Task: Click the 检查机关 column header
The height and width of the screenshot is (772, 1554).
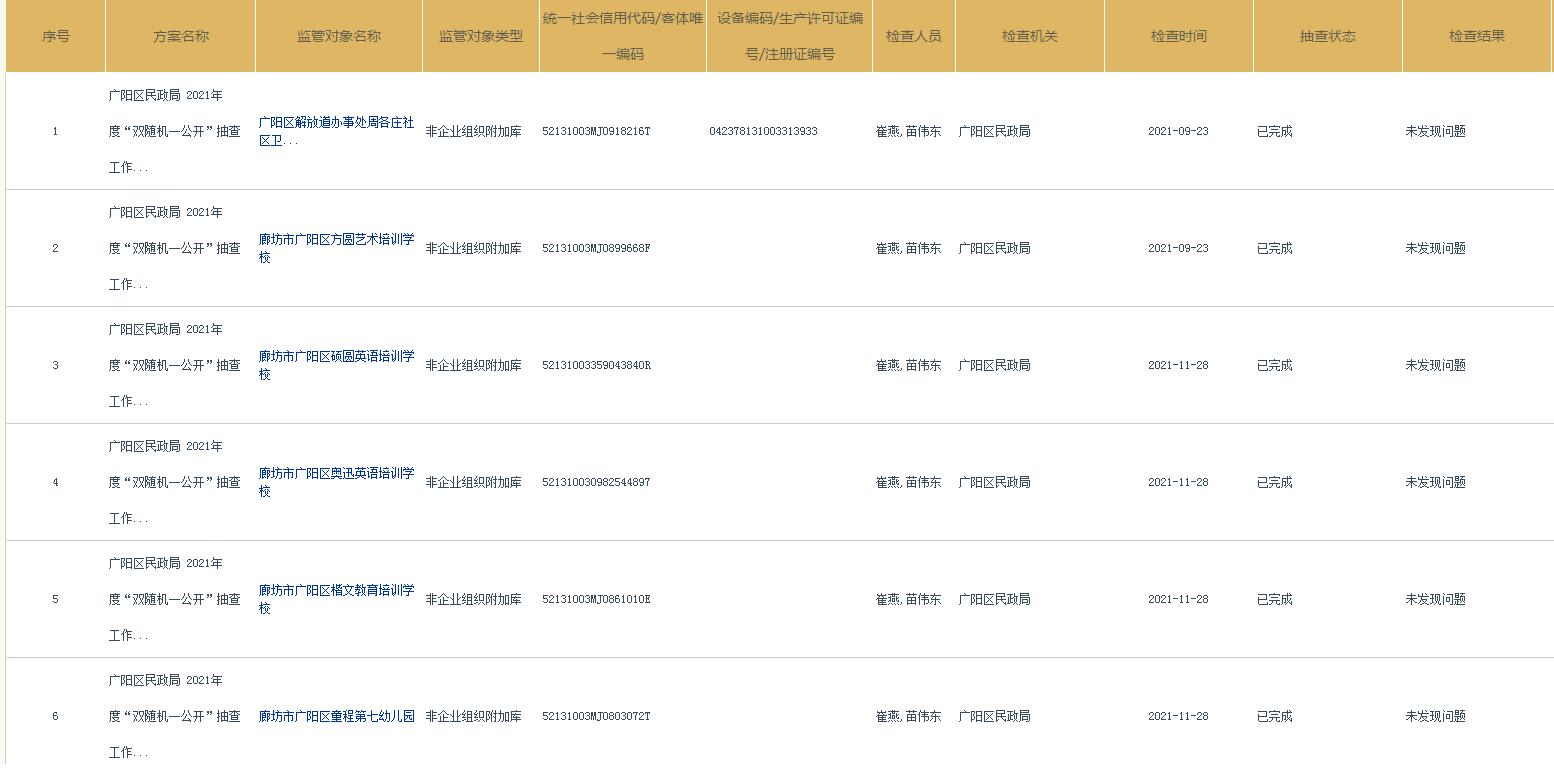Action: 1030,36
